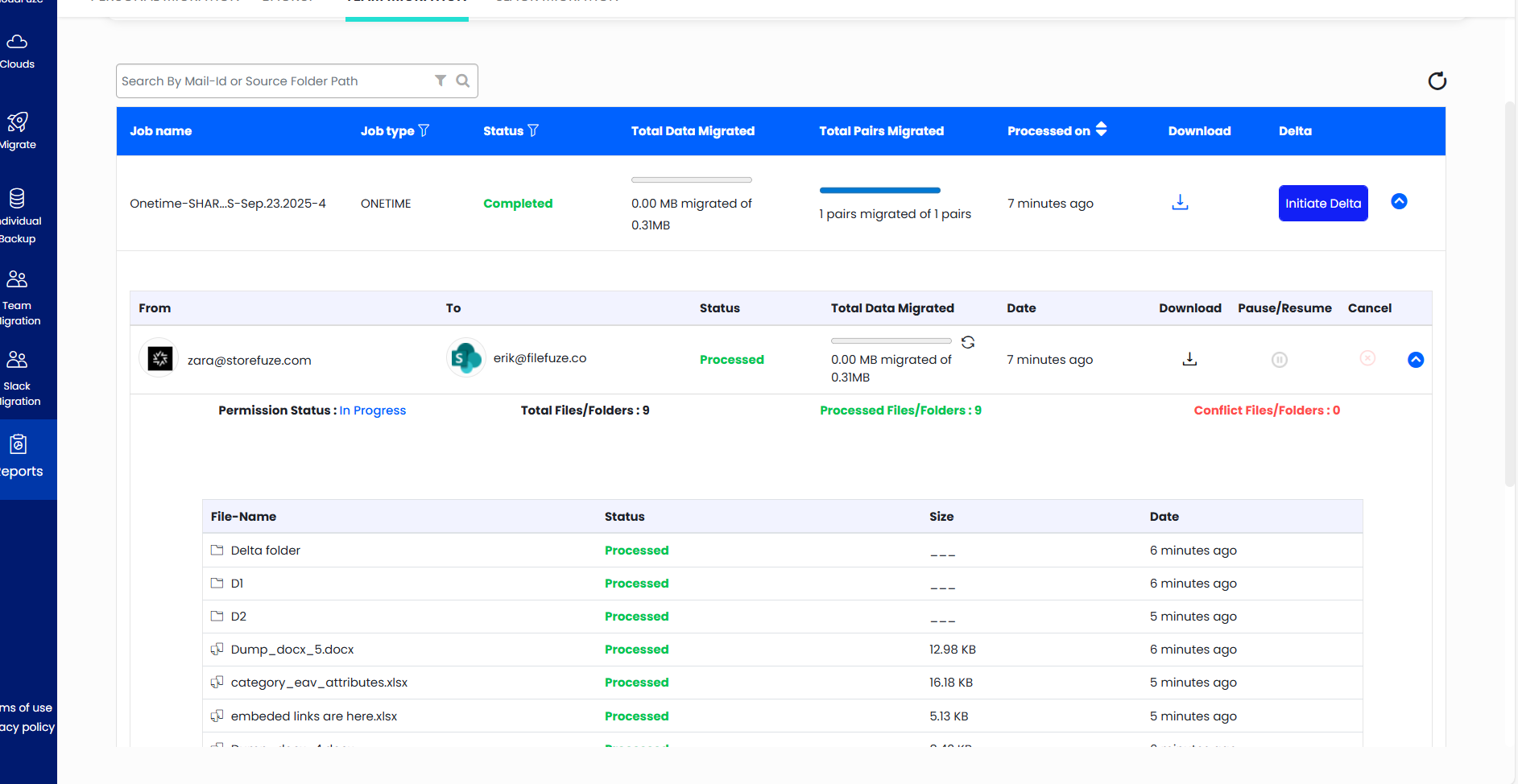Click the D2 folder name
Viewport: 1518px width, 784px height.
[238, 616]
